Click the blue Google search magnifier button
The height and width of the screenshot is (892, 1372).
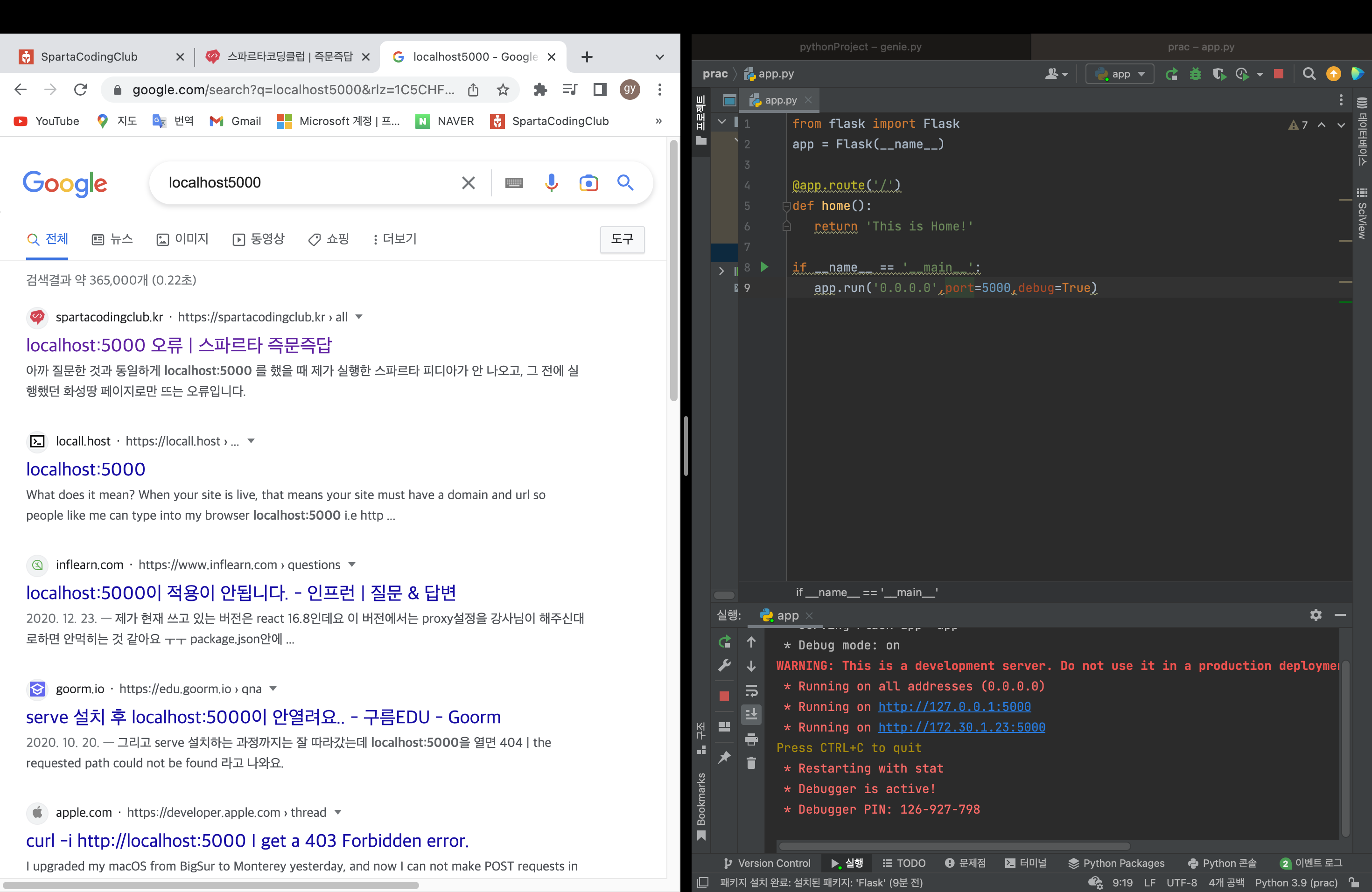(625, 183)
